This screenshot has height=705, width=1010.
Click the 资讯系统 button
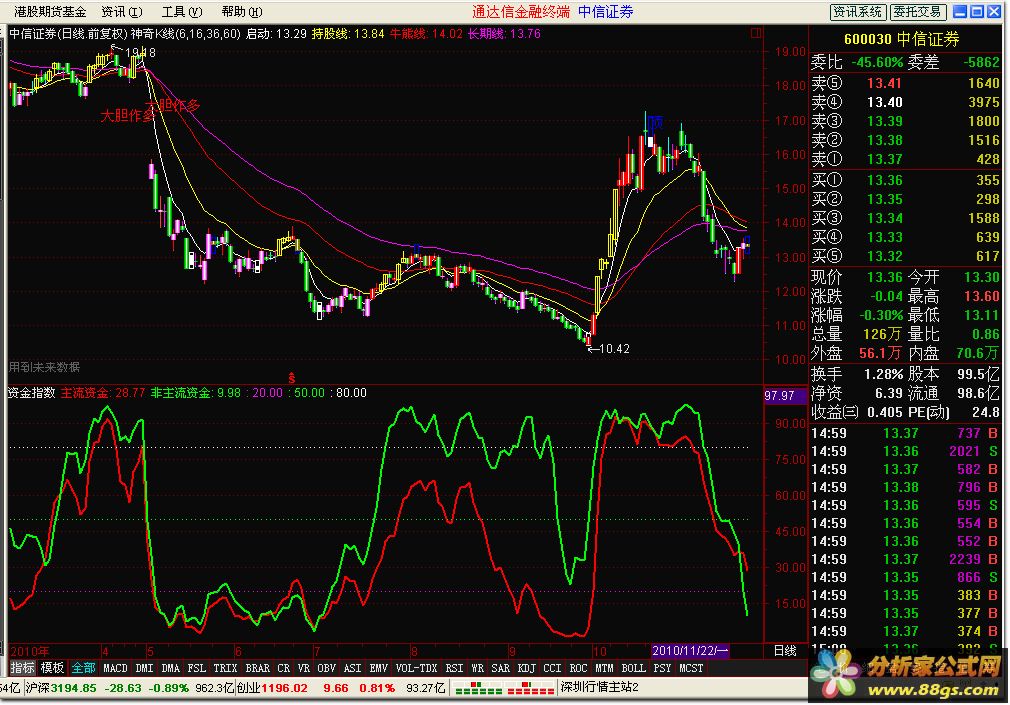click(857, 12)
